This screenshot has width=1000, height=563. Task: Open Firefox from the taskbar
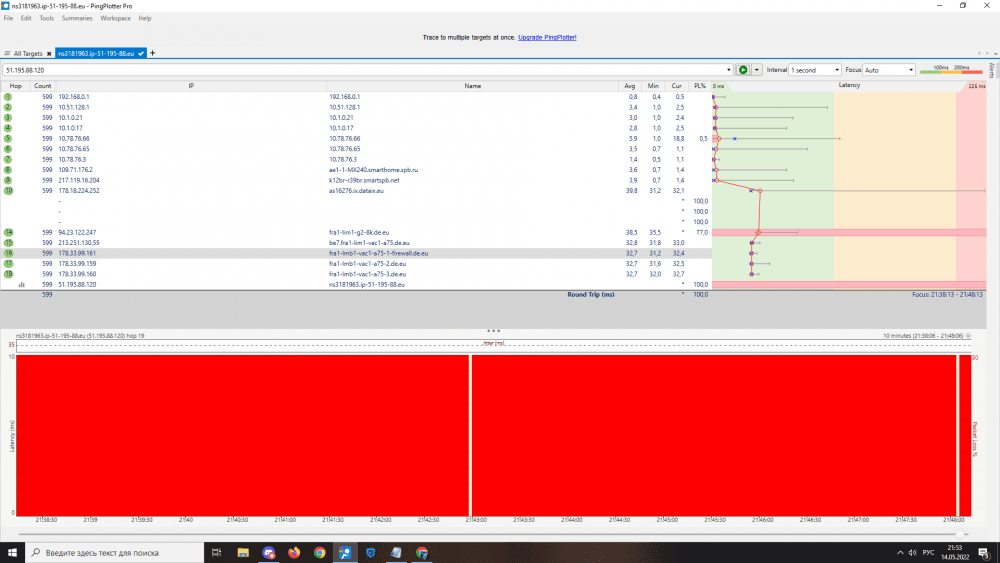294,552
